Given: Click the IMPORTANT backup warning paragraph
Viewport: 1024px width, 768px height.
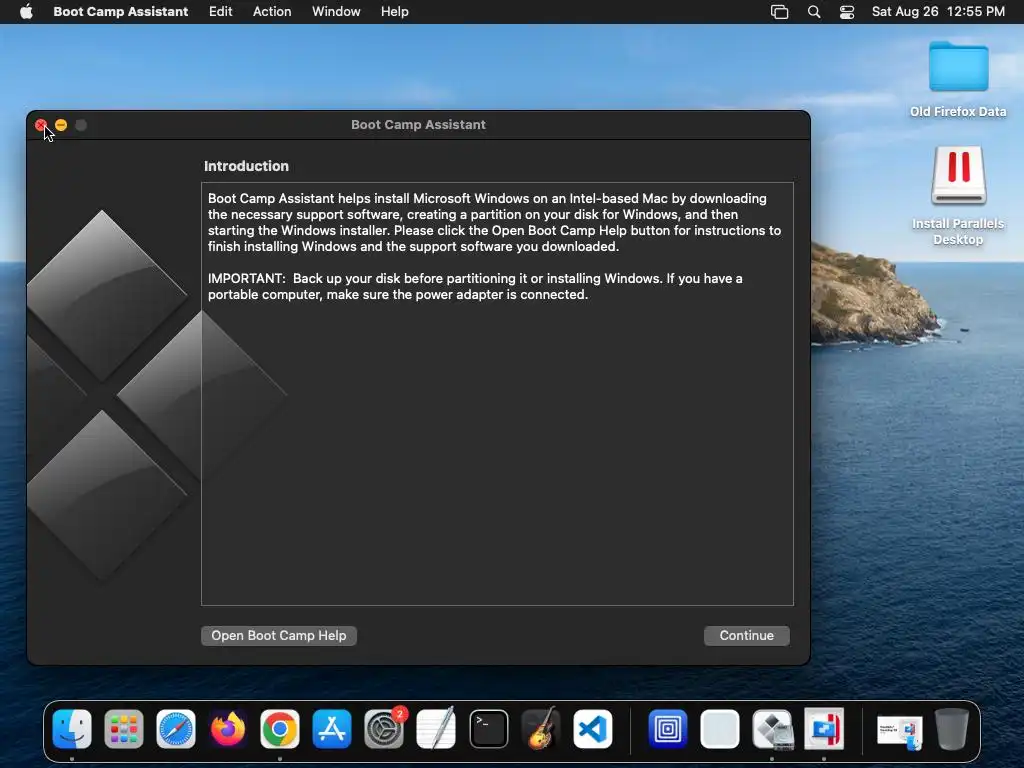Looking at the screenshot, I should click(475, 286).
